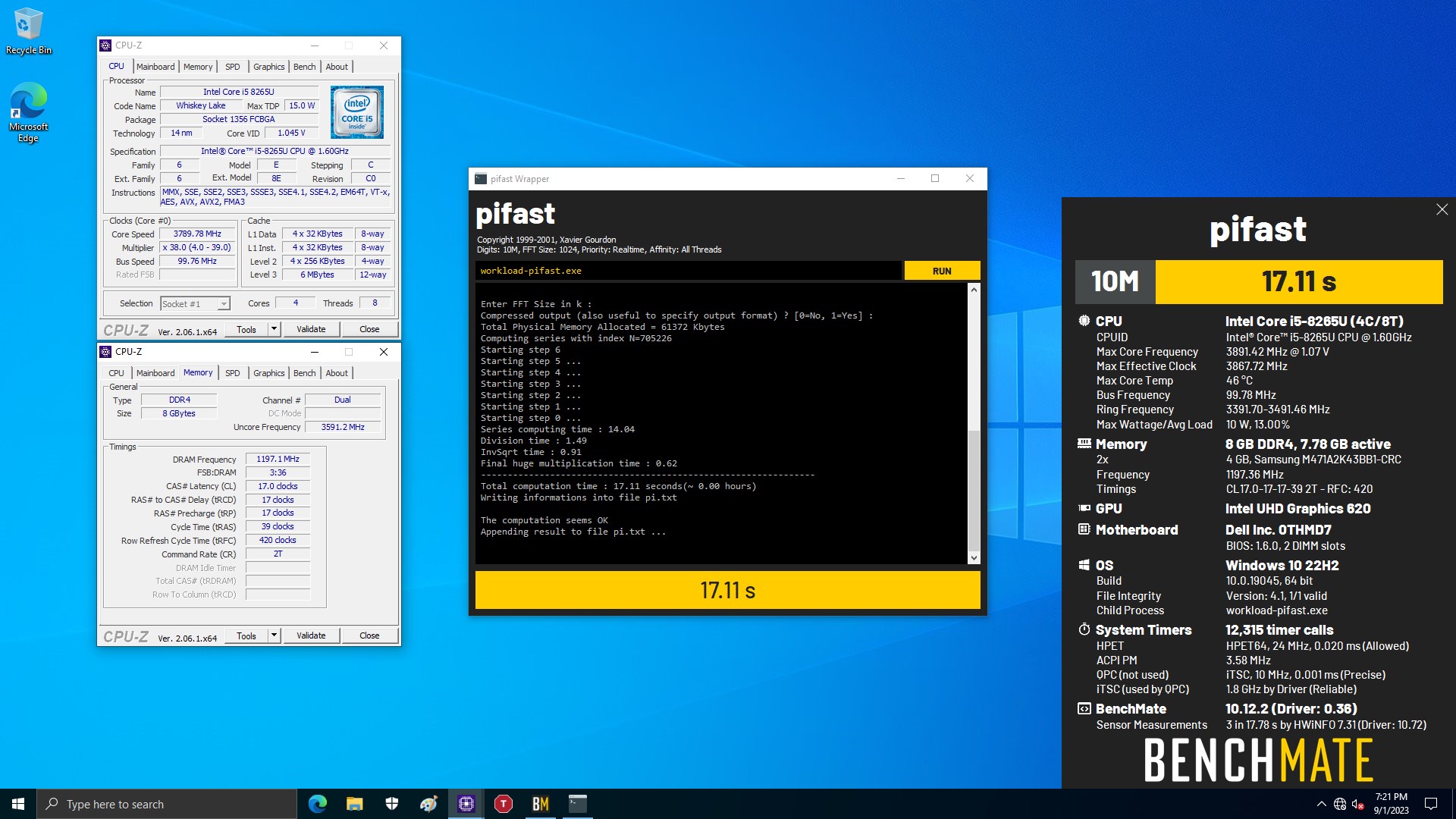The height and width of the screenshot is (819, 1456).
Task: Click the red T taskbar icon
Action: coord(504,804)
